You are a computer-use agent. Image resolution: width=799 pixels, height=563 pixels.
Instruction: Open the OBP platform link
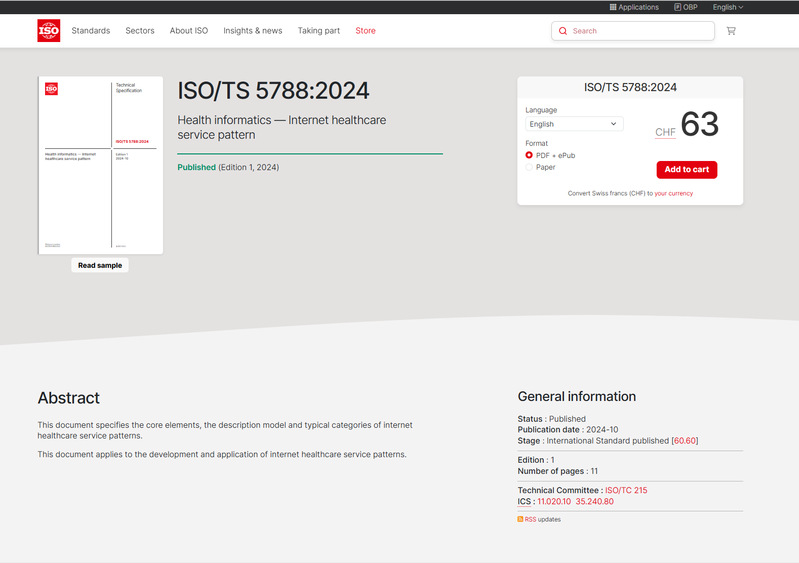pos(685,7)
